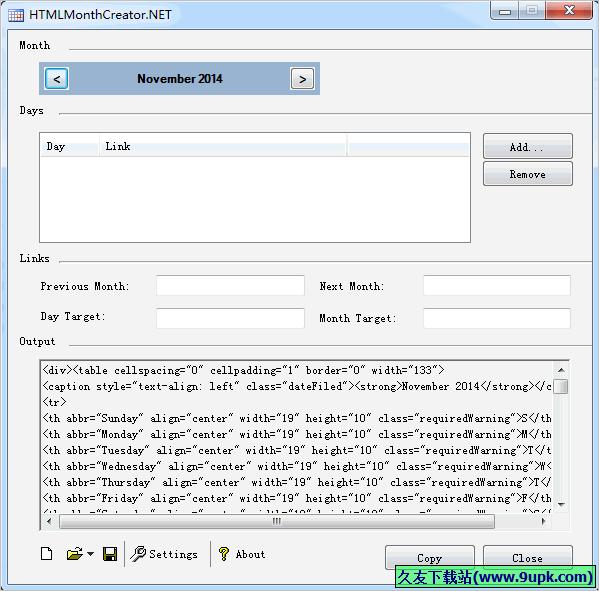The width and height of the screenshot is (599, 591).
Task: Close the window with the red X
Action: tap(569, 11)
